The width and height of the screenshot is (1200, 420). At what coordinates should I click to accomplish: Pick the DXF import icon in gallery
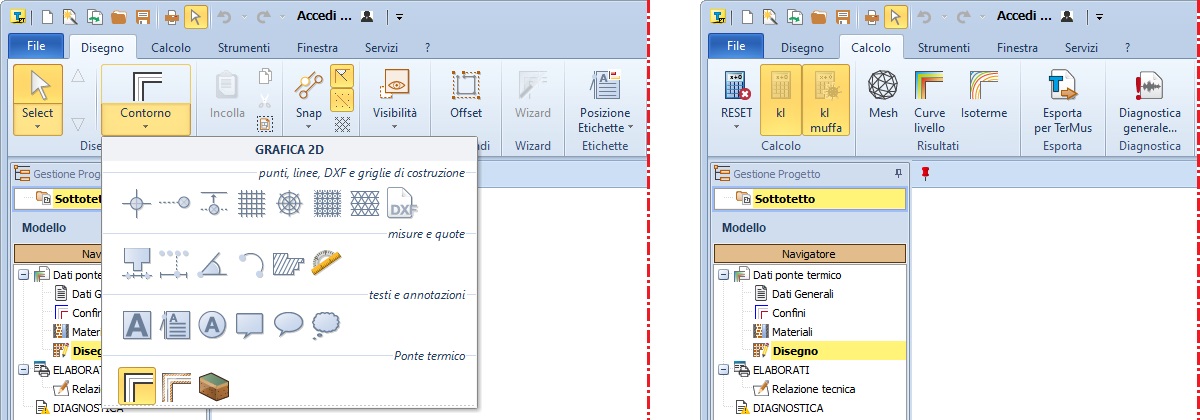coord(401,202)
